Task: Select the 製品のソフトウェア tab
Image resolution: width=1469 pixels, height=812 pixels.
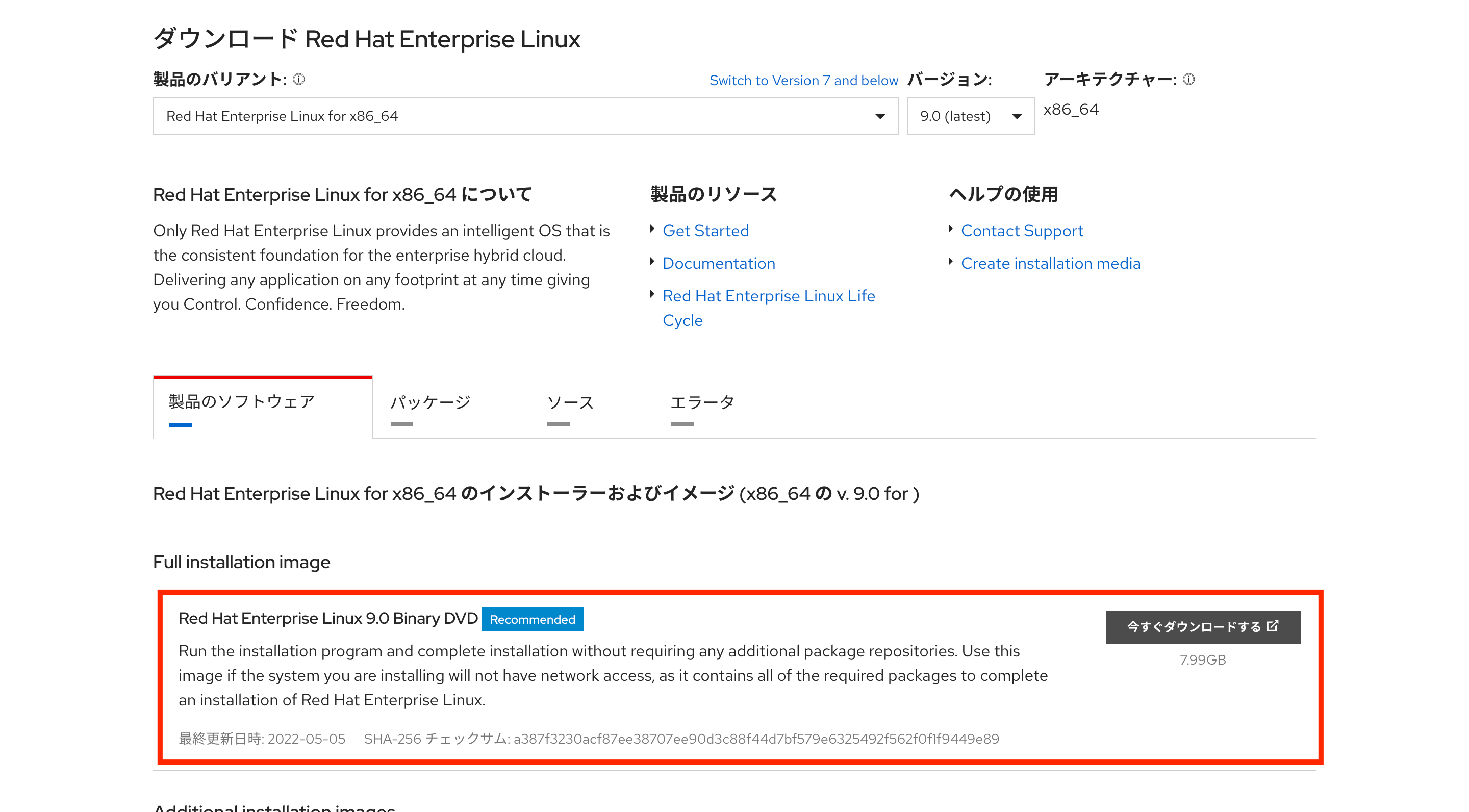Action: point(240,401)
